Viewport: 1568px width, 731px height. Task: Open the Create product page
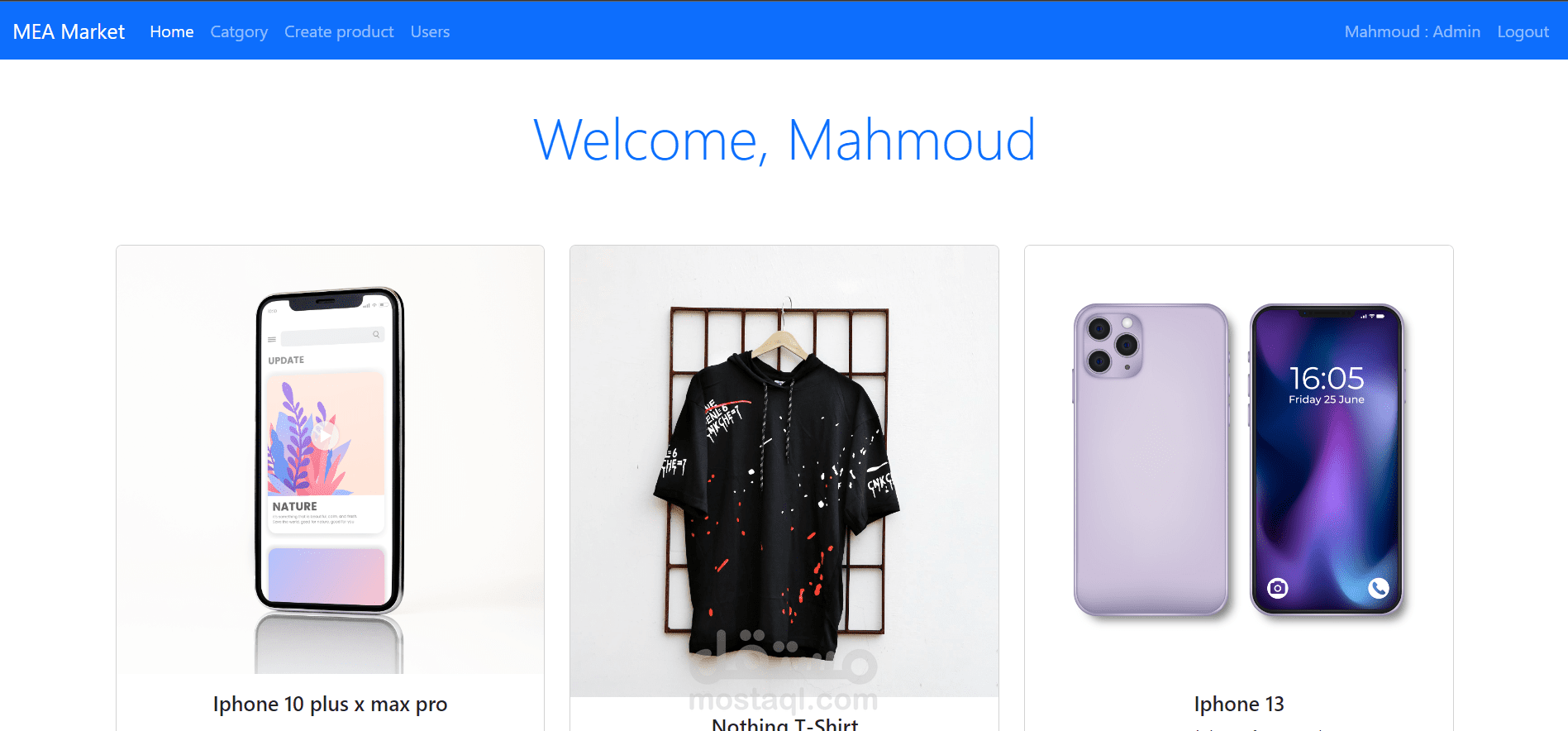point(339,31)
